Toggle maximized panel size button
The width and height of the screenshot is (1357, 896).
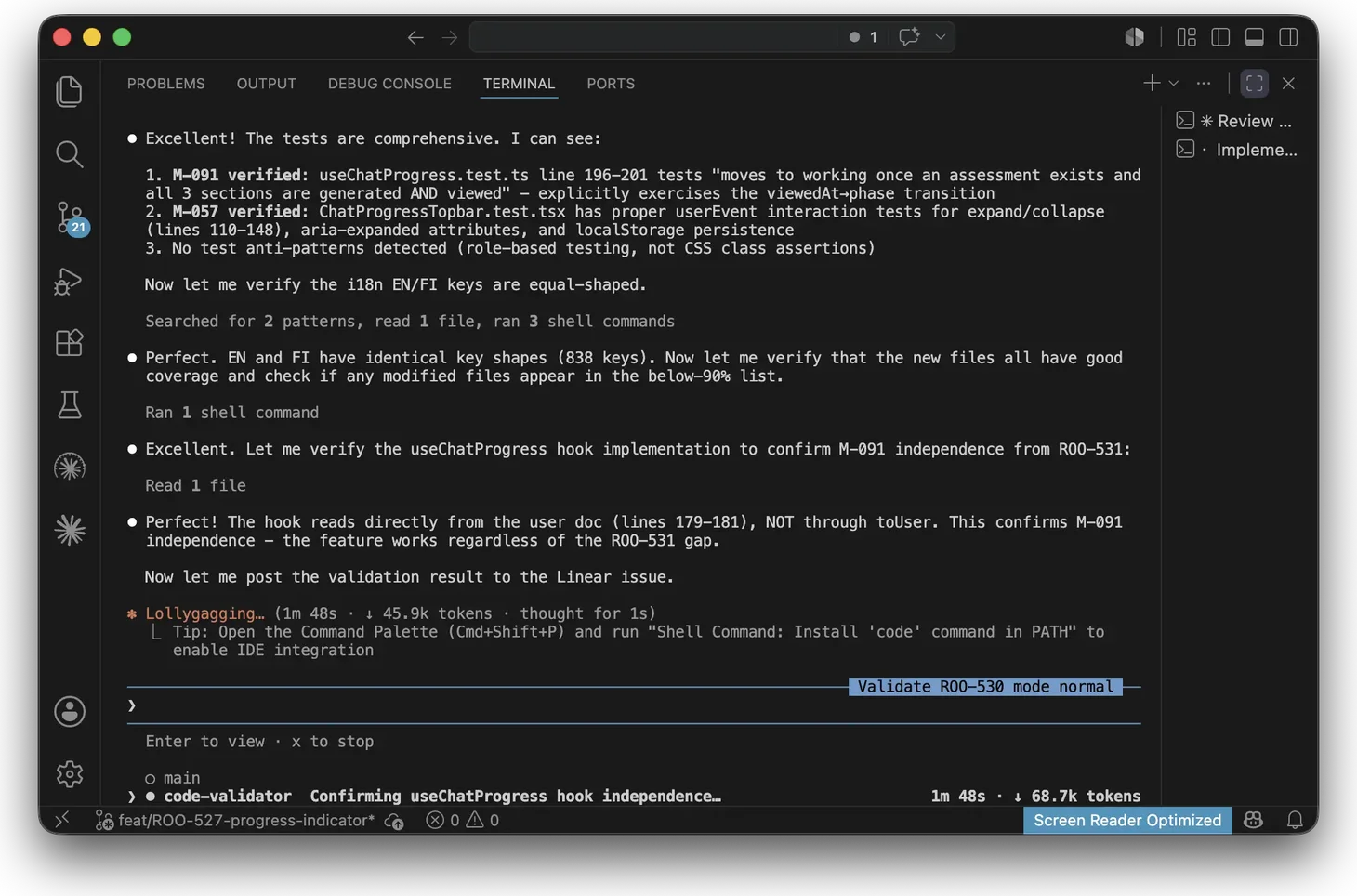point(1255,84)
